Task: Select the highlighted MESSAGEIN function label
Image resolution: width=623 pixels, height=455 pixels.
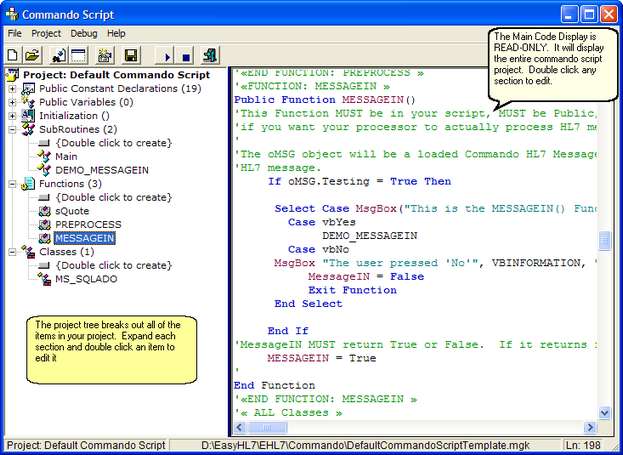Action: pyautogui.click(x=85, y=238)
